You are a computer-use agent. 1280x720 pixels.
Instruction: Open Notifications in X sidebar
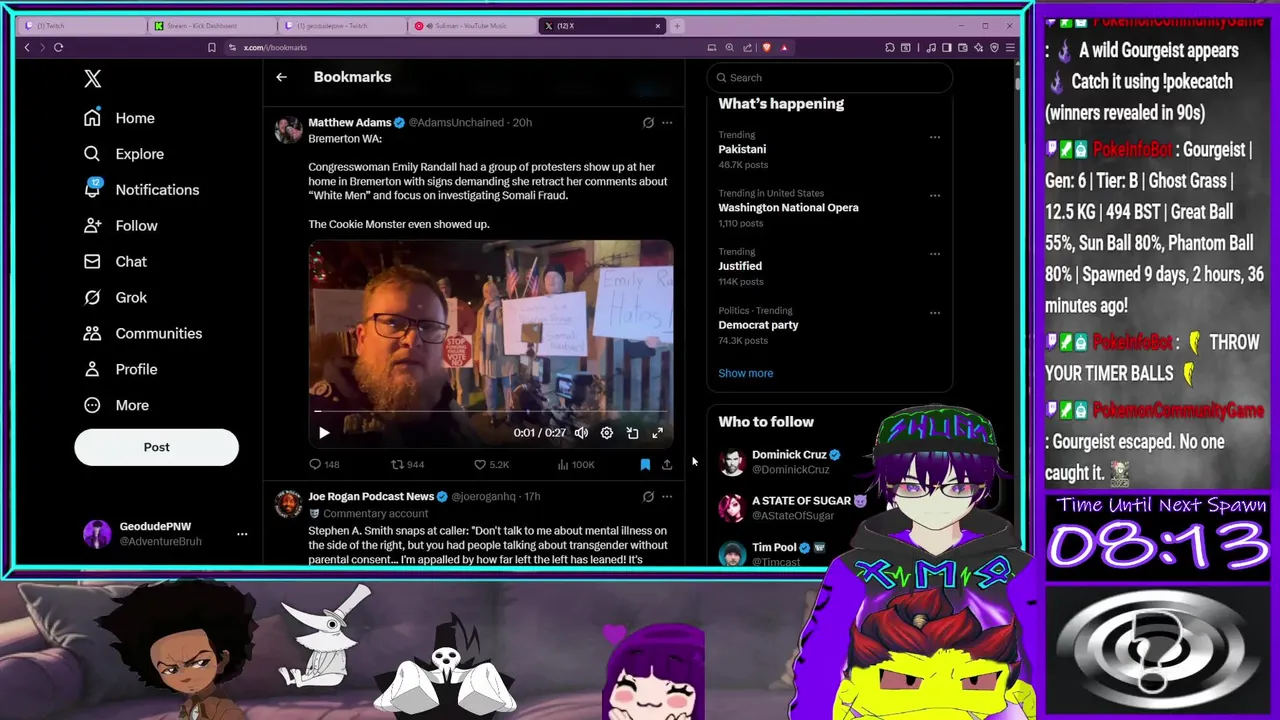(x=141, y=190)
